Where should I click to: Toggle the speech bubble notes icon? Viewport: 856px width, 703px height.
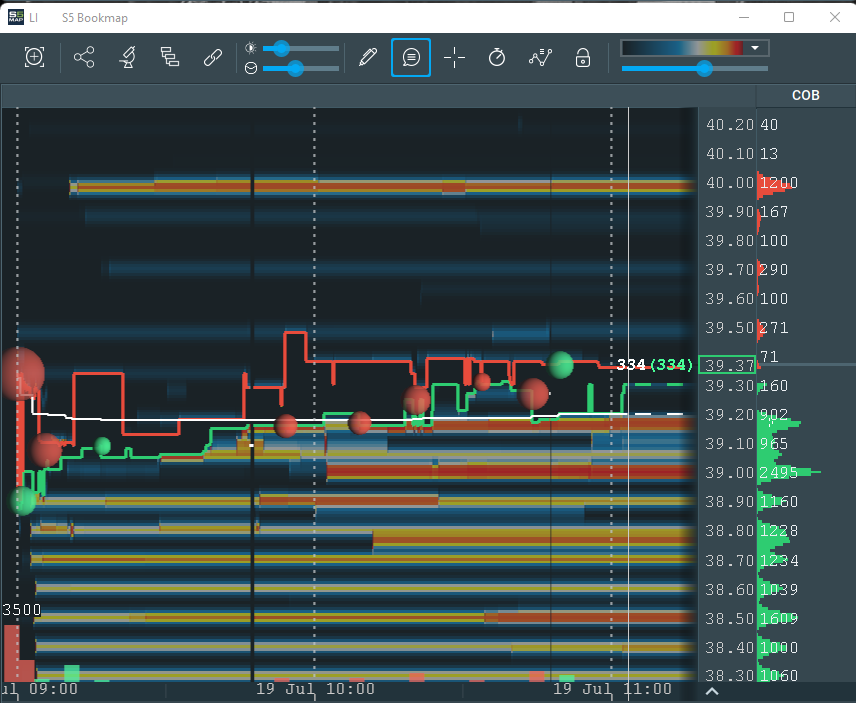click(x=411, y=57)
